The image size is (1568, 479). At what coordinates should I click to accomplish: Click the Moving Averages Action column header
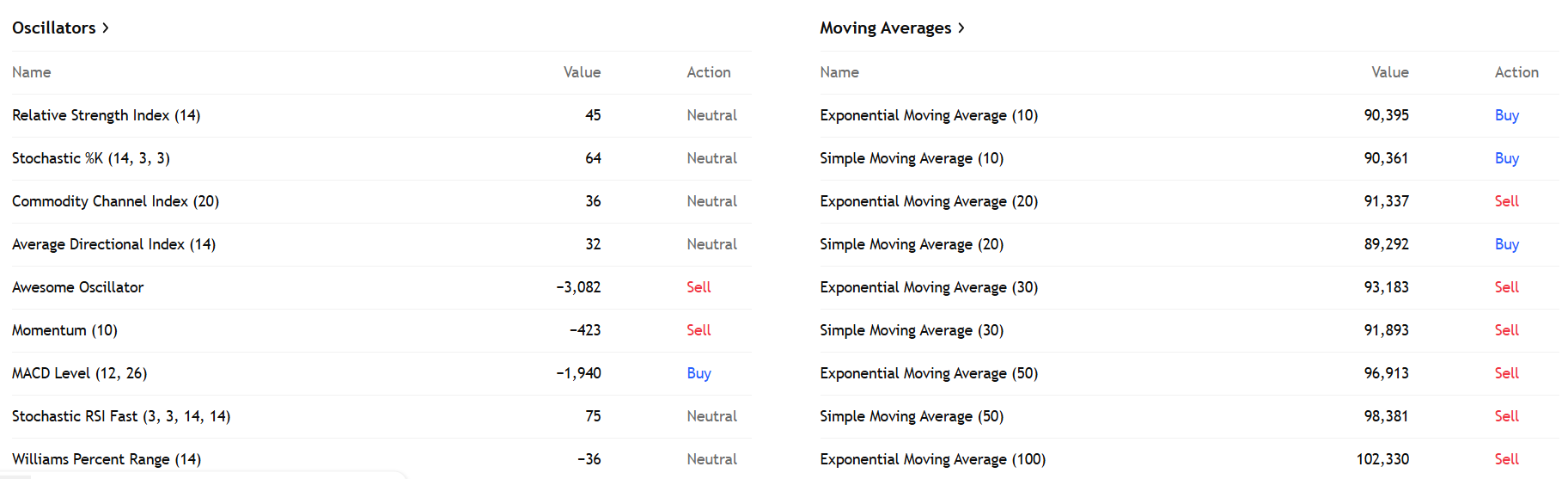1516,72
